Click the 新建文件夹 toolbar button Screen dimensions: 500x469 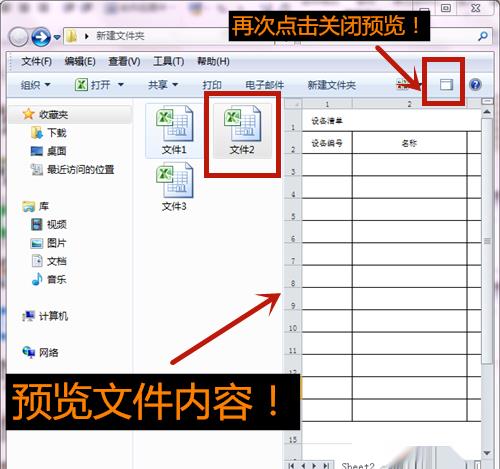(x=332, y=85)
